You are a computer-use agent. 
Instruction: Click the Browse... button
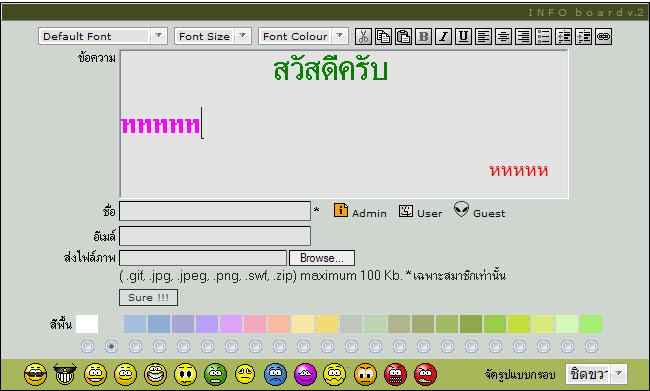322,258
